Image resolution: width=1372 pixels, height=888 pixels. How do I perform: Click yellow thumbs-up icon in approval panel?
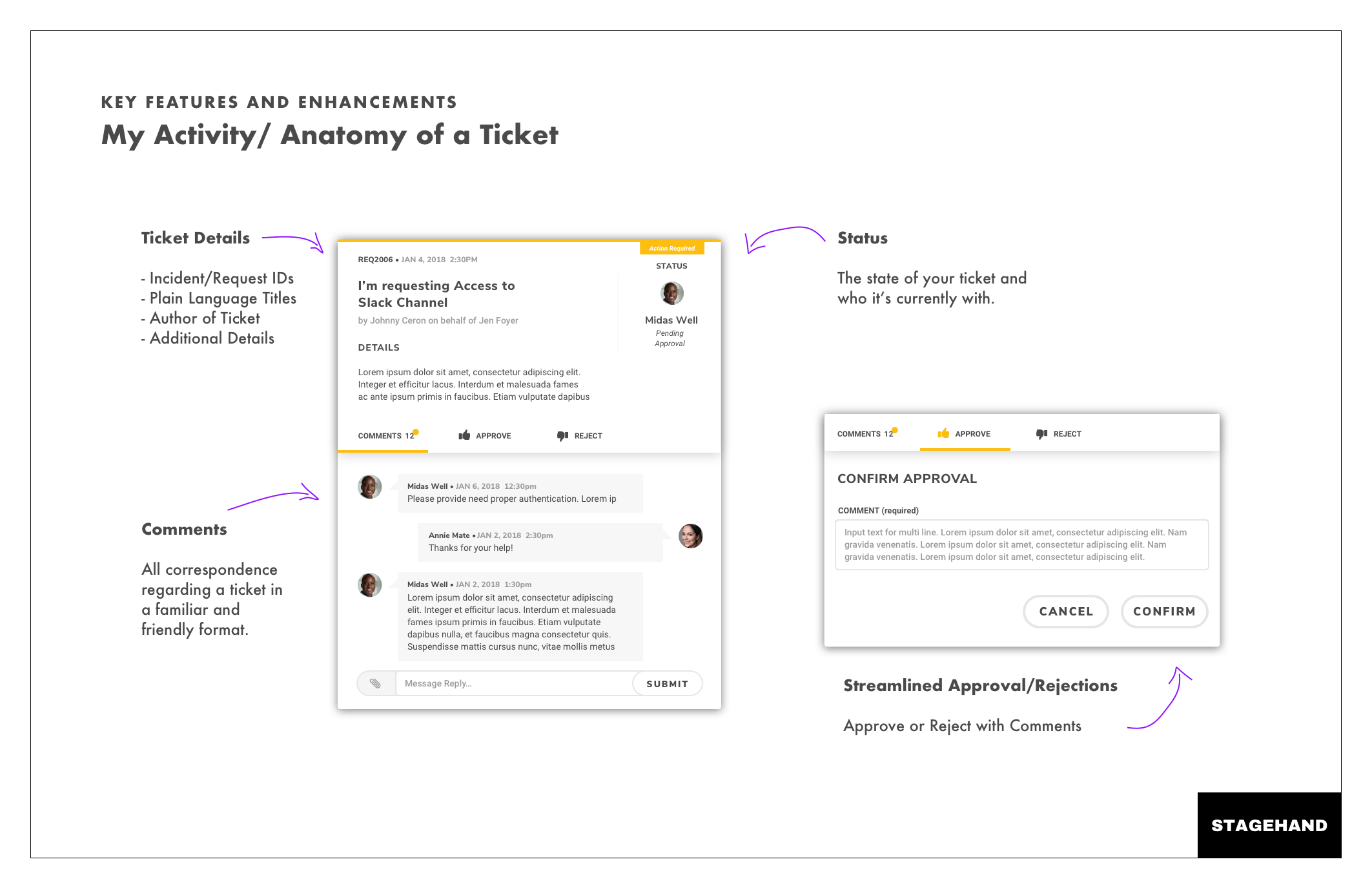pyautogui.click(x=943, y=433)
